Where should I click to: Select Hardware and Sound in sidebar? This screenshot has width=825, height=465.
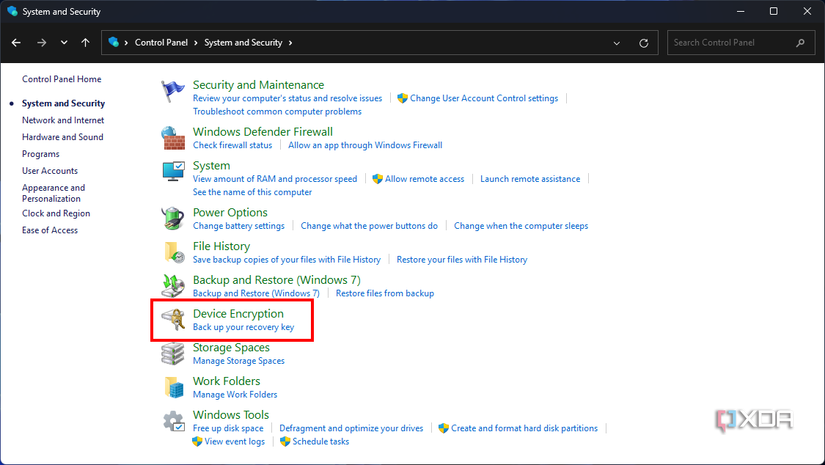tap(62, 137)
